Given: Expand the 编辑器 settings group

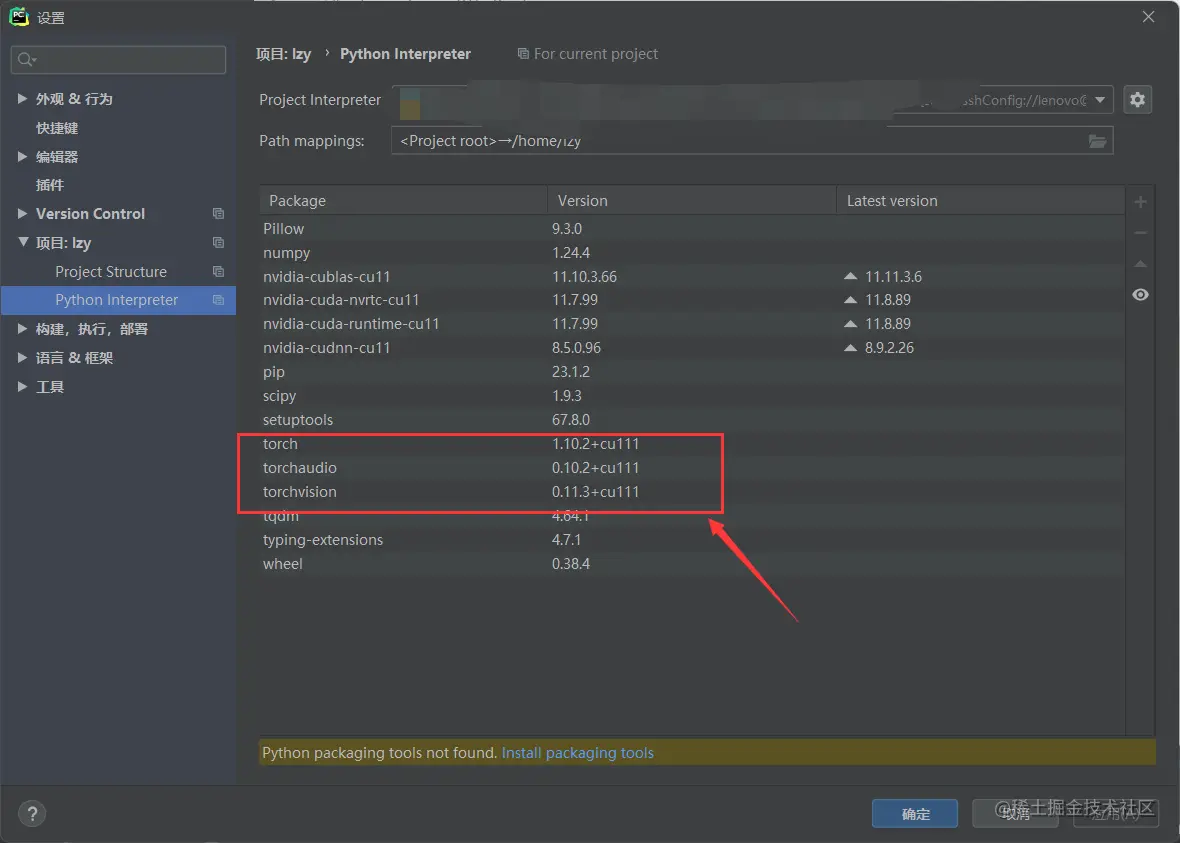Looking at the screenshot, I should click(x=22, y=157).
